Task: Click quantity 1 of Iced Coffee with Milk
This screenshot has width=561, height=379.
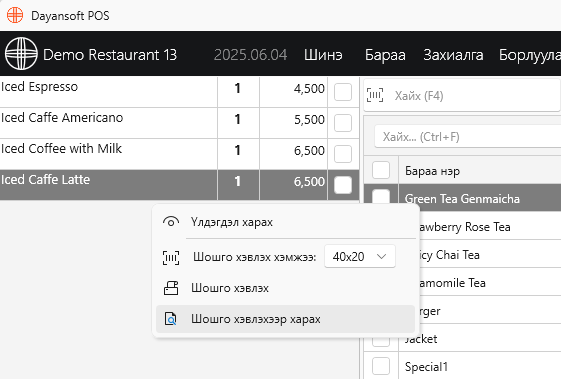Action: (x=238, y=150)
